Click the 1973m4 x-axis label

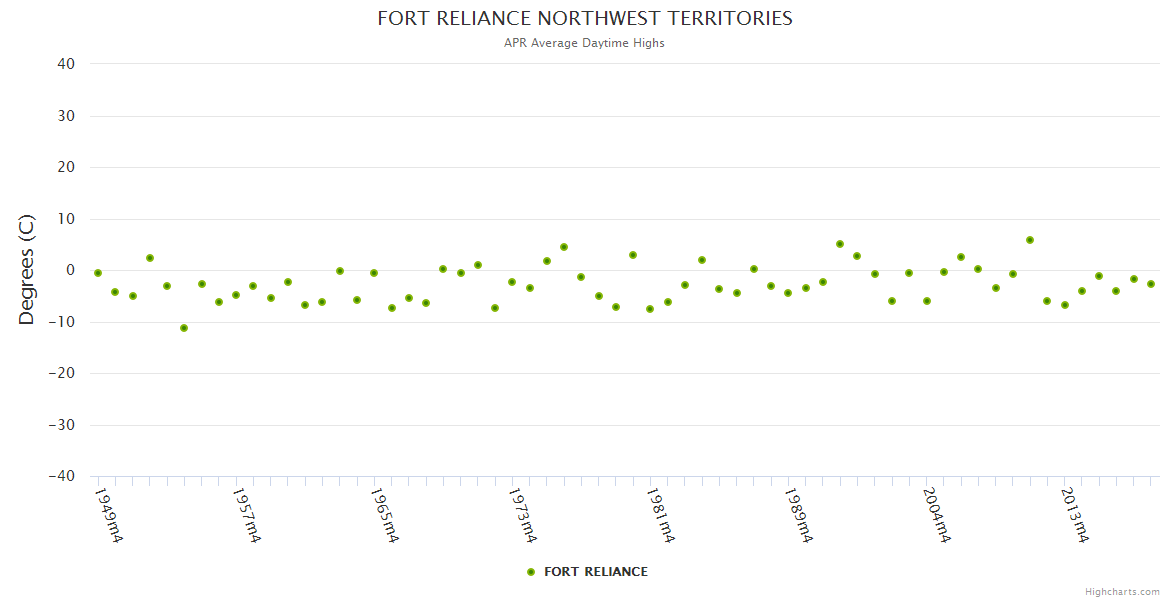(x=522, y=515)
